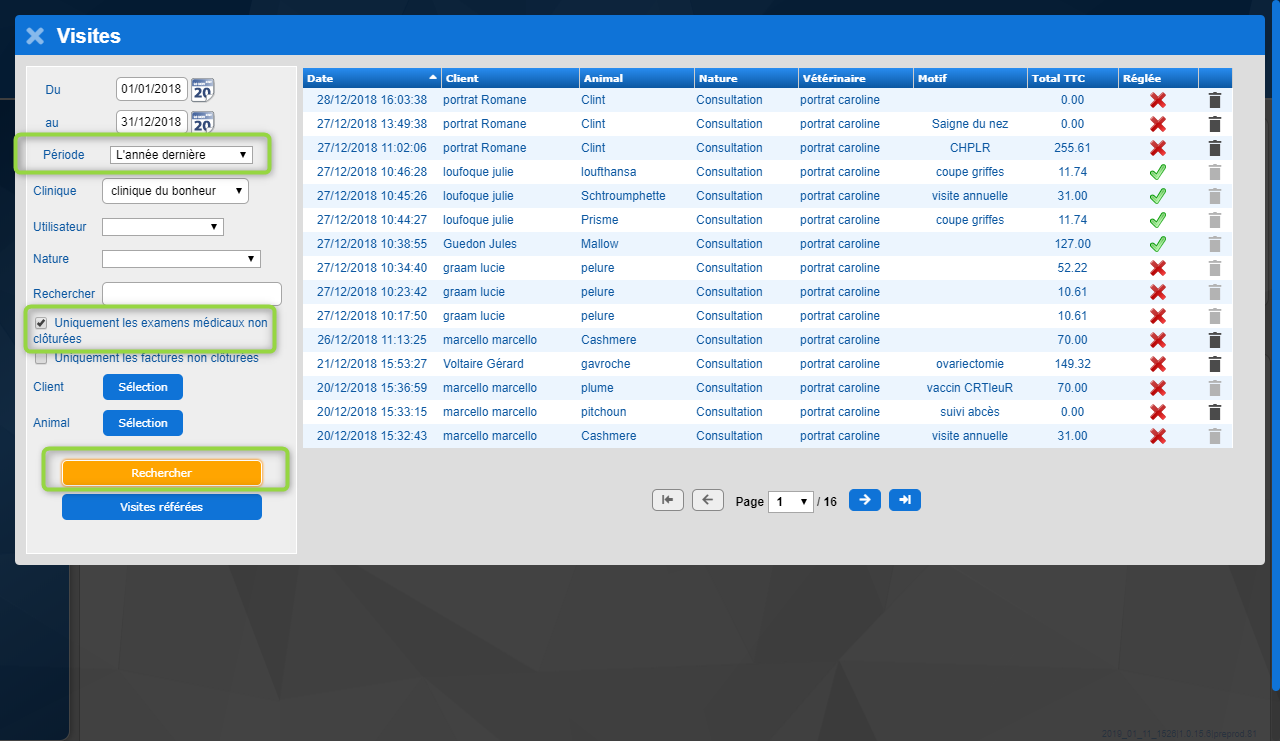
Task: Enable 'Uniquement les factures non cloturées' checkbox
Action: pos(41,358)
